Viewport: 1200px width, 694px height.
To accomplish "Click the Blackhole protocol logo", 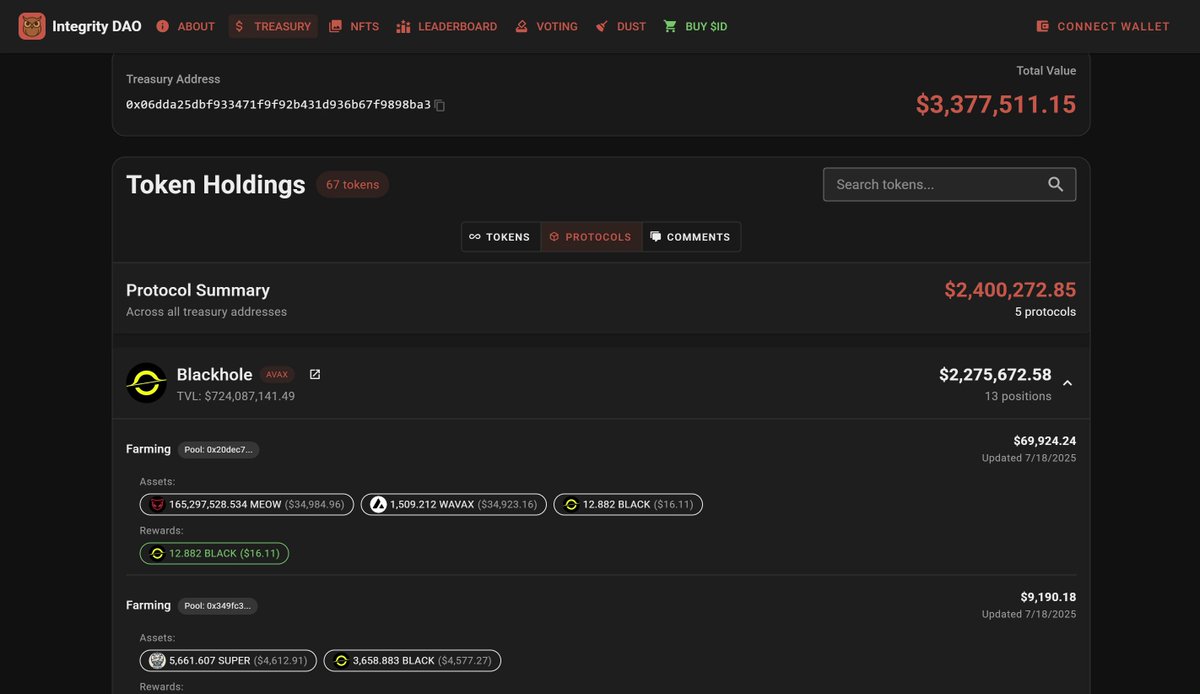I will [x=146, y=383].
